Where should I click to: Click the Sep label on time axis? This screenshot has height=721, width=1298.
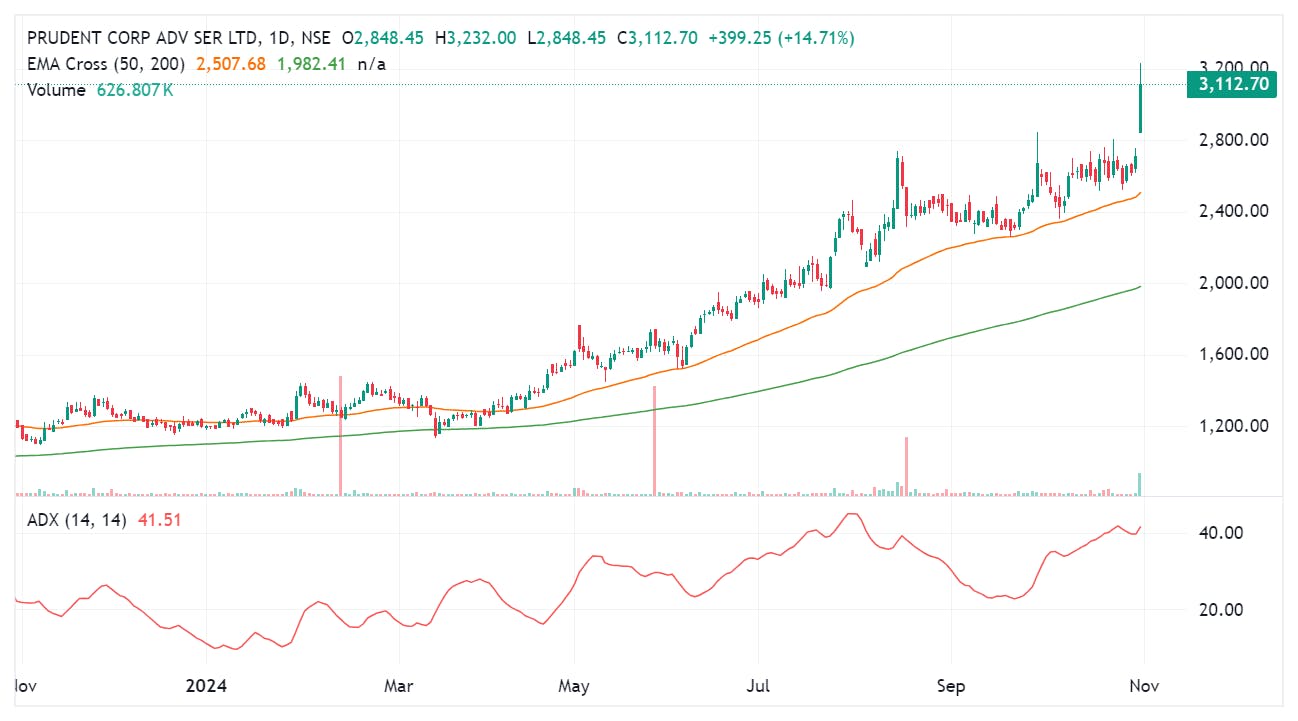point(951,686)
